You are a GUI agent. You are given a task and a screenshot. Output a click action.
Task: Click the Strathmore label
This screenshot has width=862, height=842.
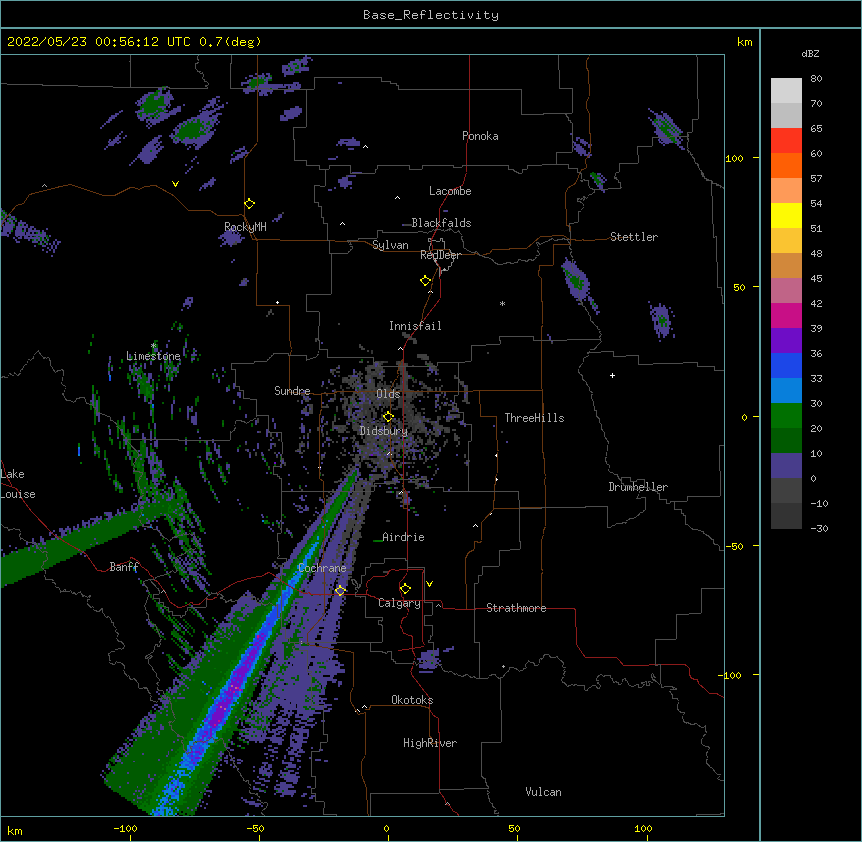click(x=516, y=608)
